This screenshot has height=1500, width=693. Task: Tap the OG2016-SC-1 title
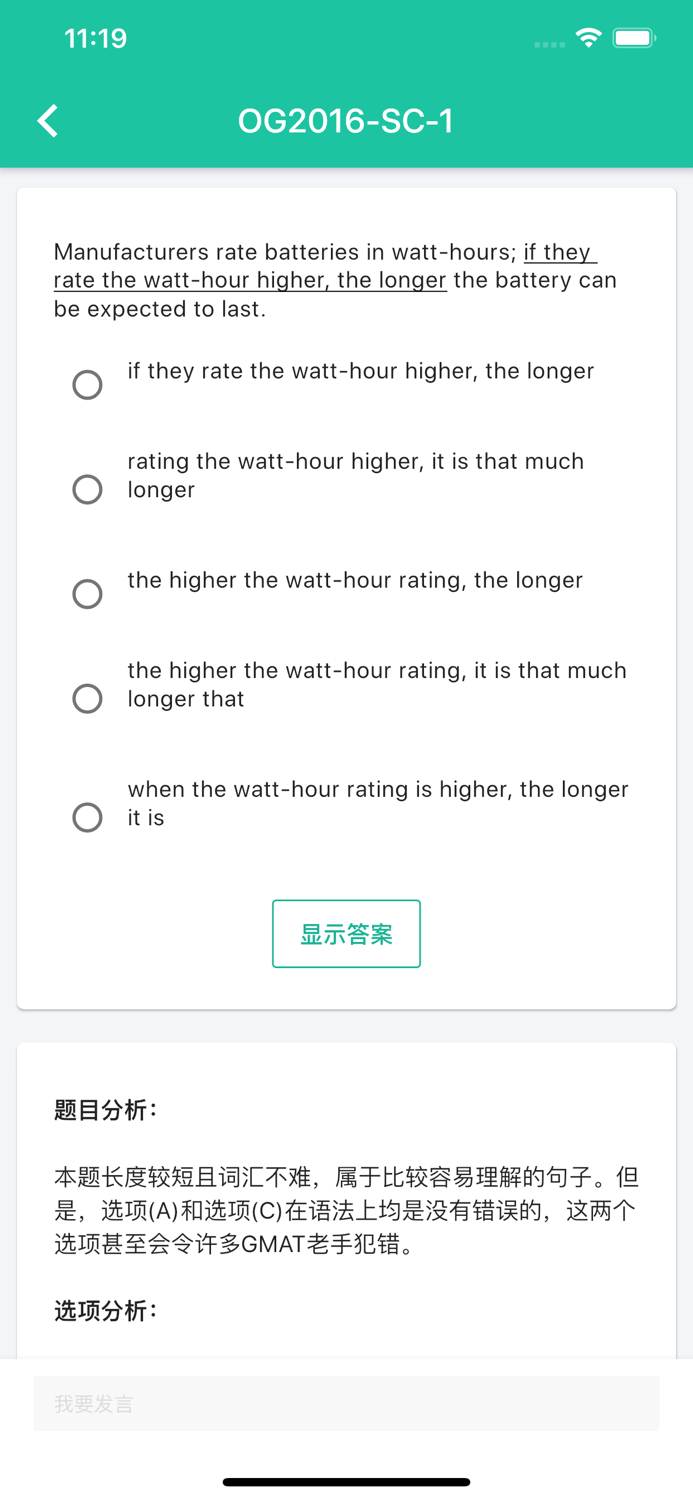346,119
